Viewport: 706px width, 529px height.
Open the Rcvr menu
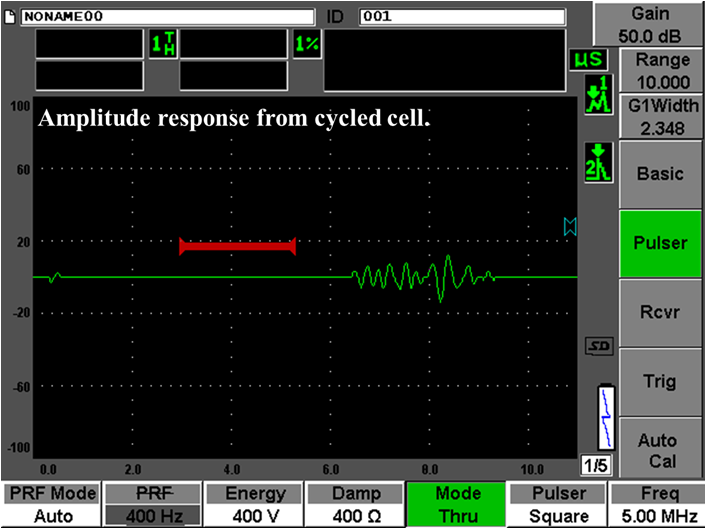pos(661,311)
